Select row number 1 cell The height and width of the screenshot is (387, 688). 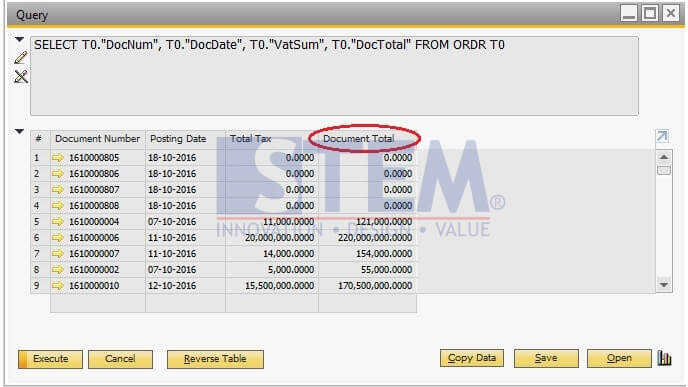click(x=40, y=158)
